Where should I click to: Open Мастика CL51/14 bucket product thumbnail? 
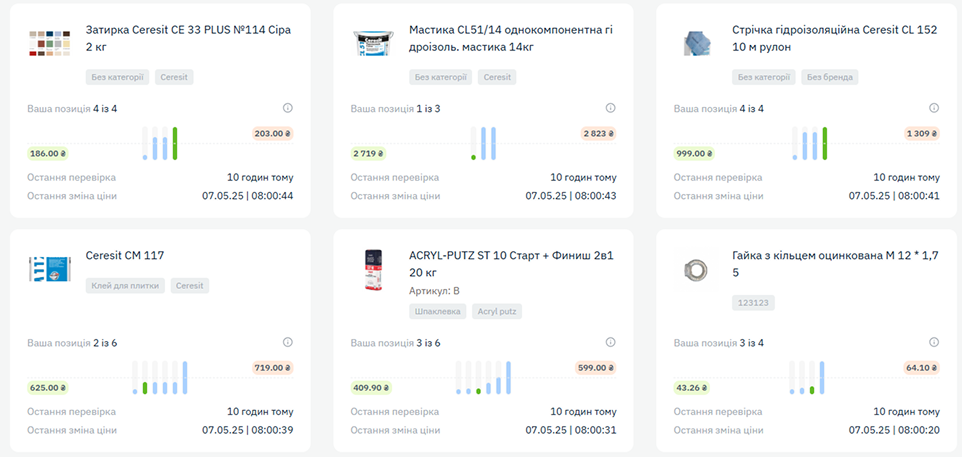pyautogui.click(x=373, y=43)
